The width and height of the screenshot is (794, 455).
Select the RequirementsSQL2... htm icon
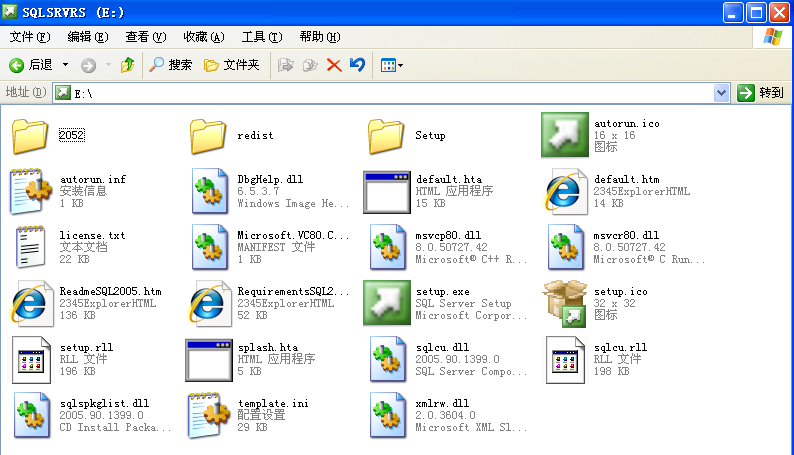click(x=210, y=303)
